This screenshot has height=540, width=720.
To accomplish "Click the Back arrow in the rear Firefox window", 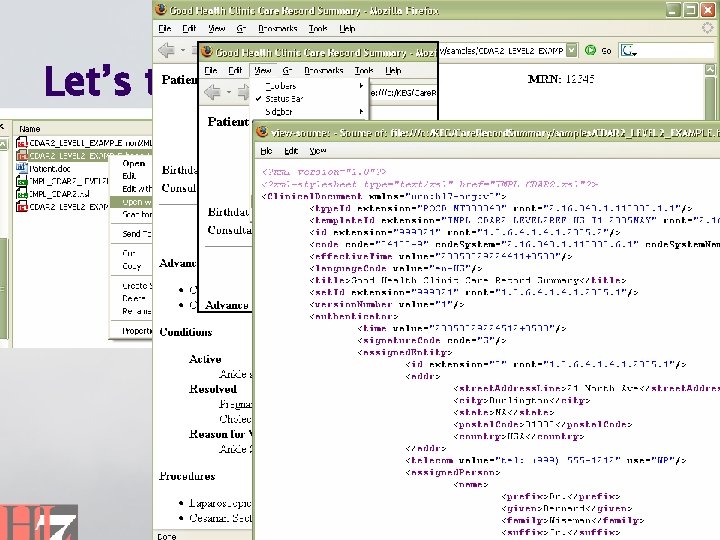I will coord(166,50).
